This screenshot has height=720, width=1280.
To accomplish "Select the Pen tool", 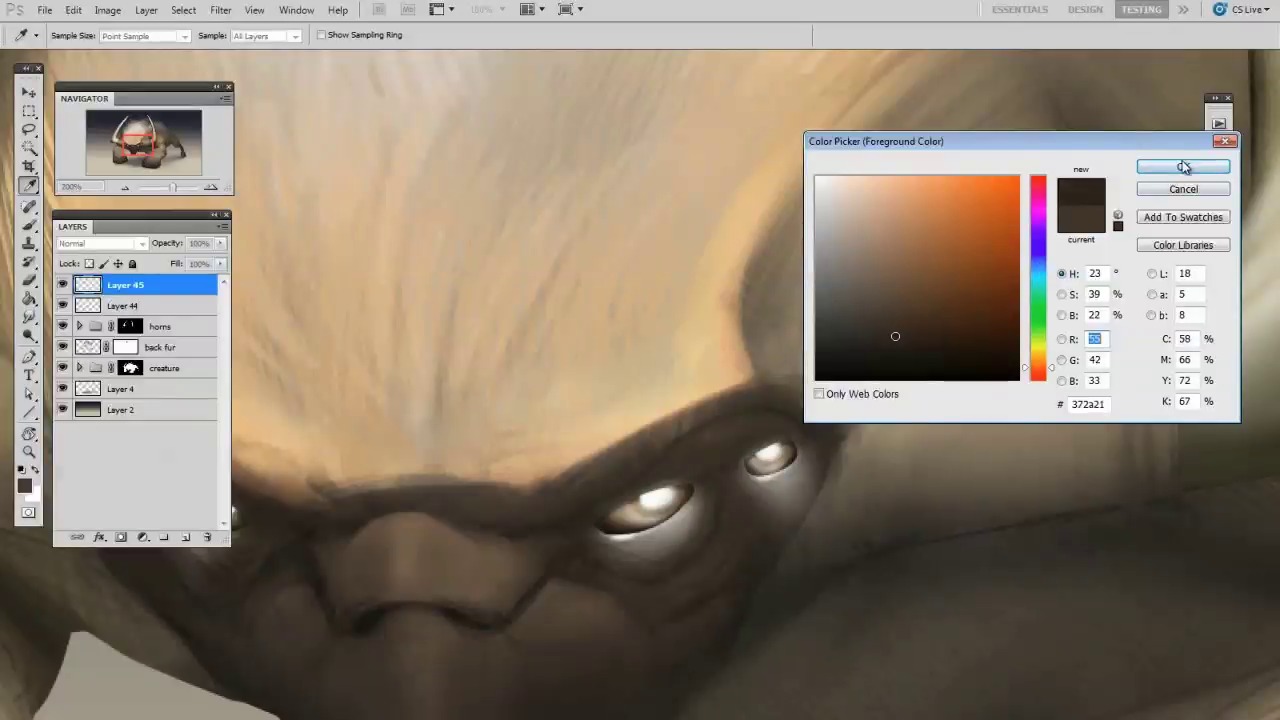I will click(29, 356).
